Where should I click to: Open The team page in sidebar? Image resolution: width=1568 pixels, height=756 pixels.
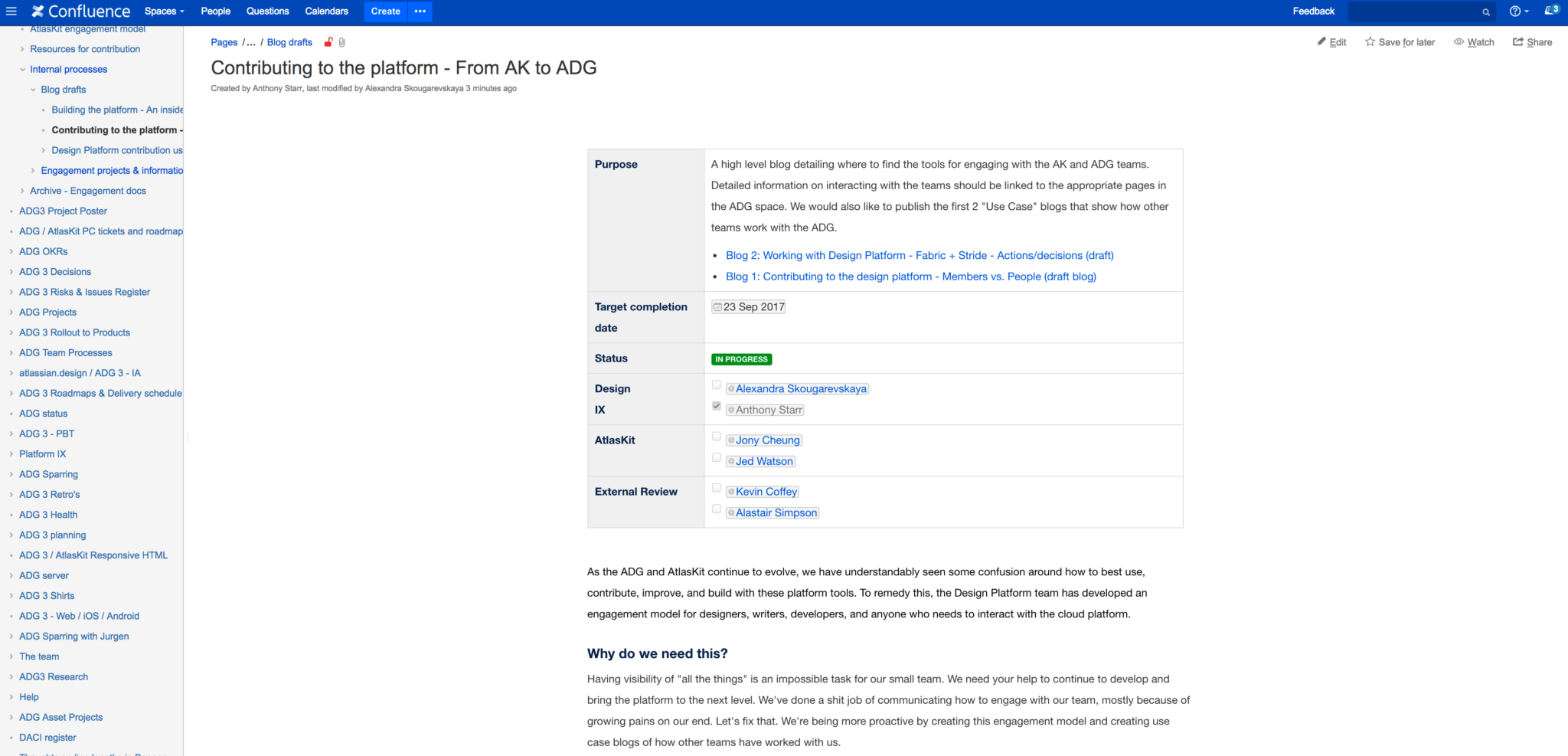tap(39, 657)
